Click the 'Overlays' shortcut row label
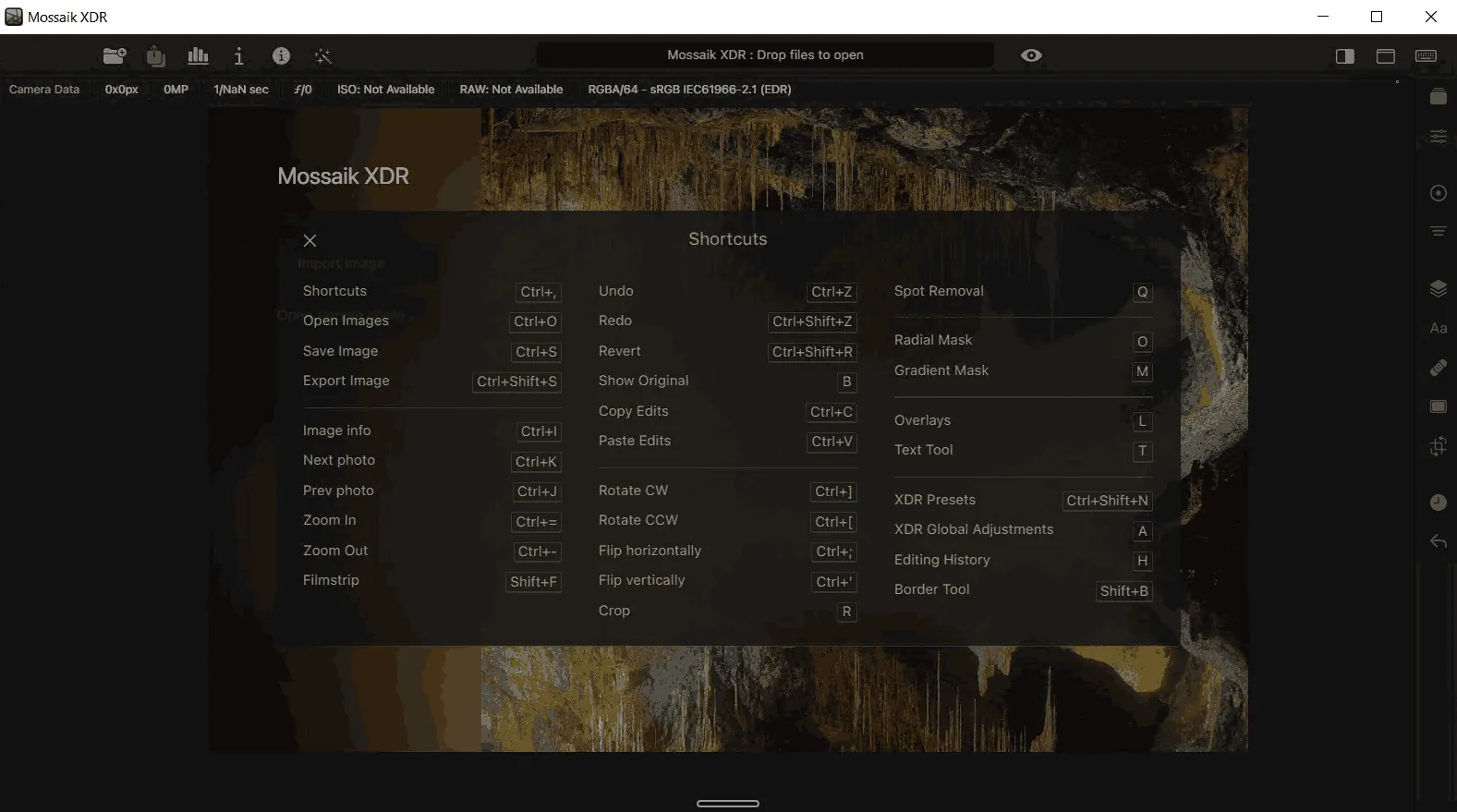The image size is (1457, 812). tap(922, 420)
